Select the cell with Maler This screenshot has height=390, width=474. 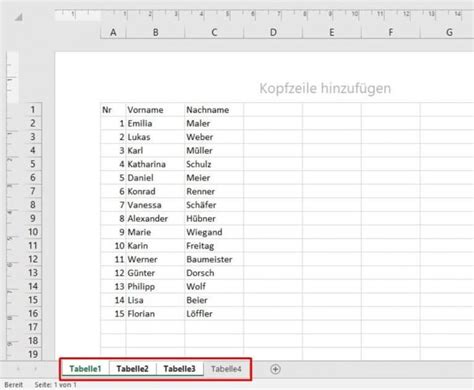pos(214,123)
